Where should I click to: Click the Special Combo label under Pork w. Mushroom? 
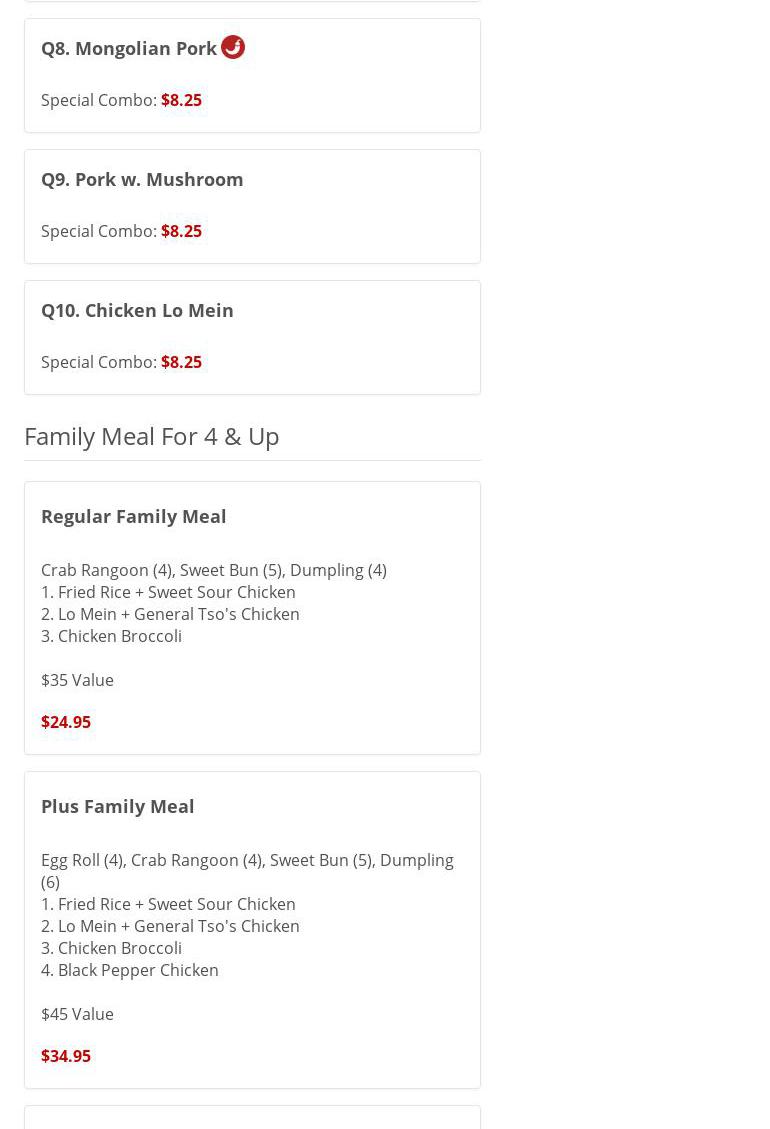point(98,231)
